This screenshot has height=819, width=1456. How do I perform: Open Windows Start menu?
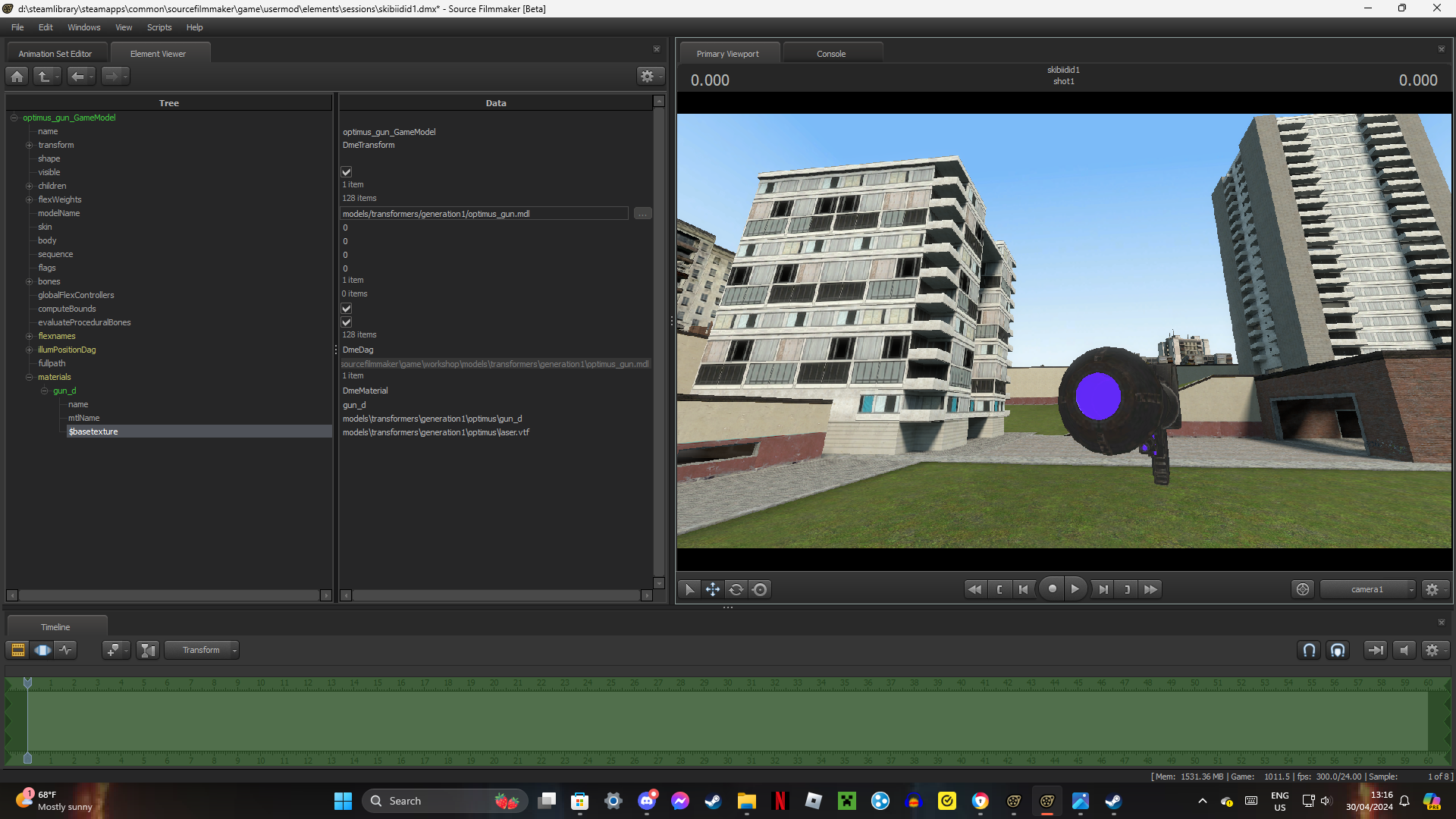tap(343, 801)
